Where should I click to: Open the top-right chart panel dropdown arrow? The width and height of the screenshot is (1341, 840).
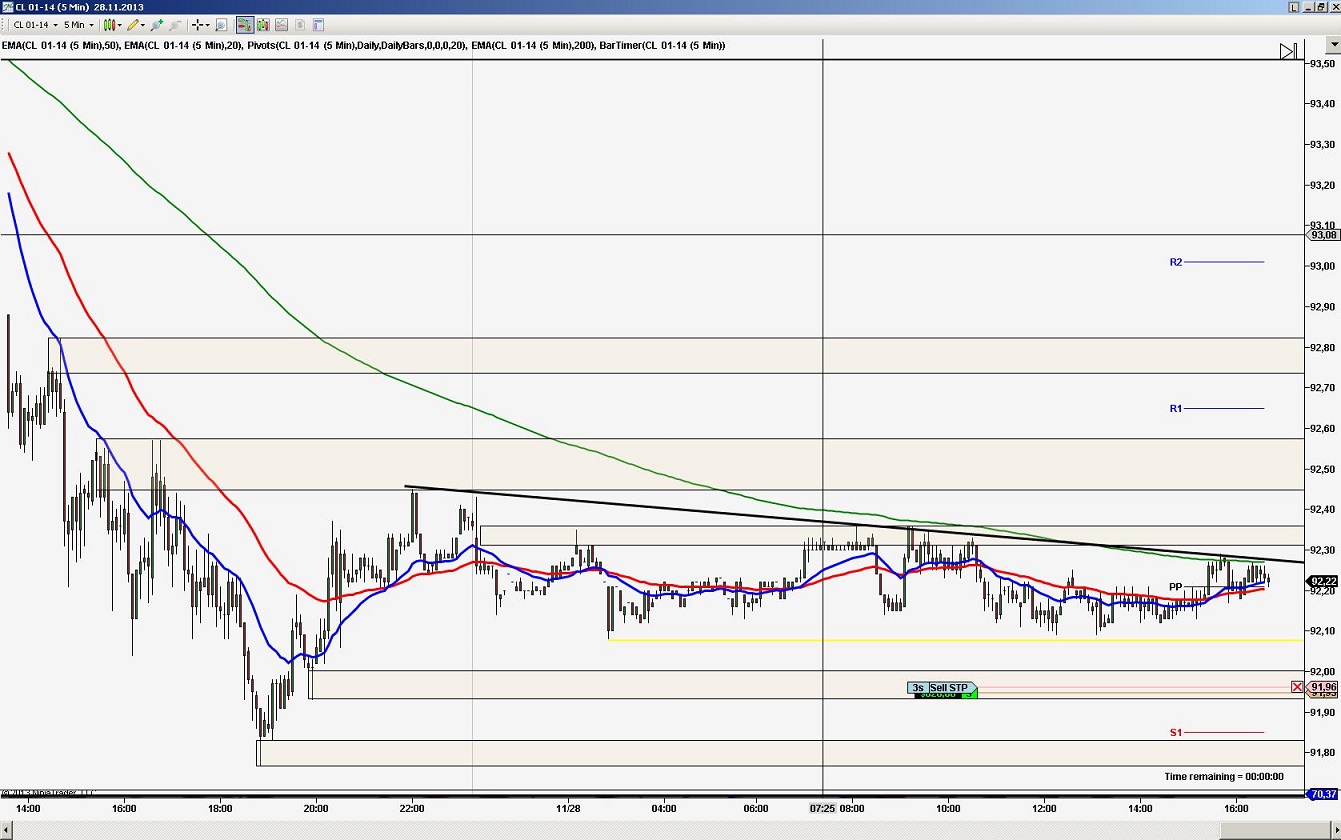(x=1333, y=44)
